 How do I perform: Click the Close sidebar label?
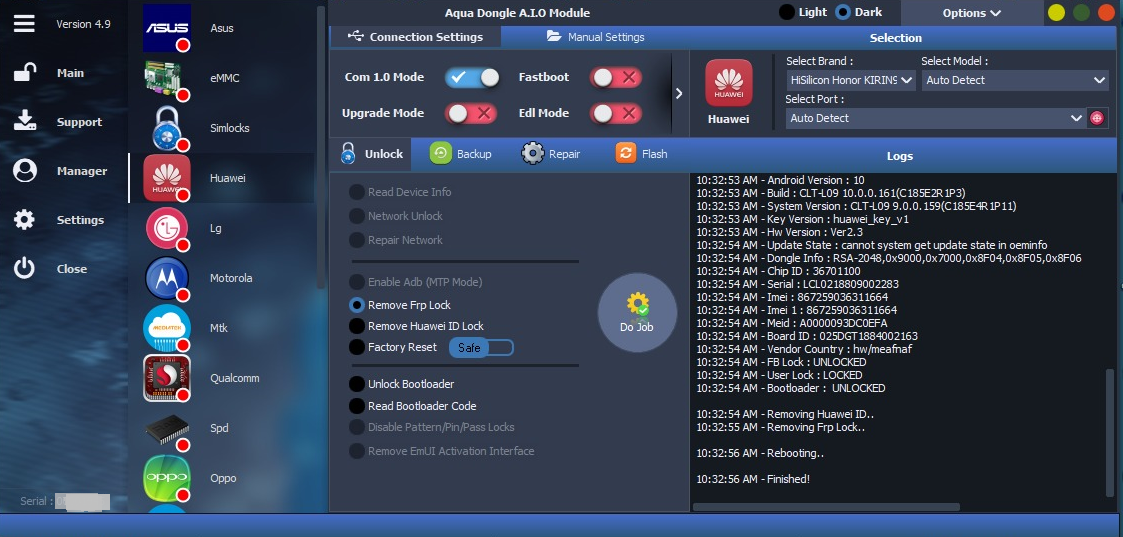(x=72, y=268)
